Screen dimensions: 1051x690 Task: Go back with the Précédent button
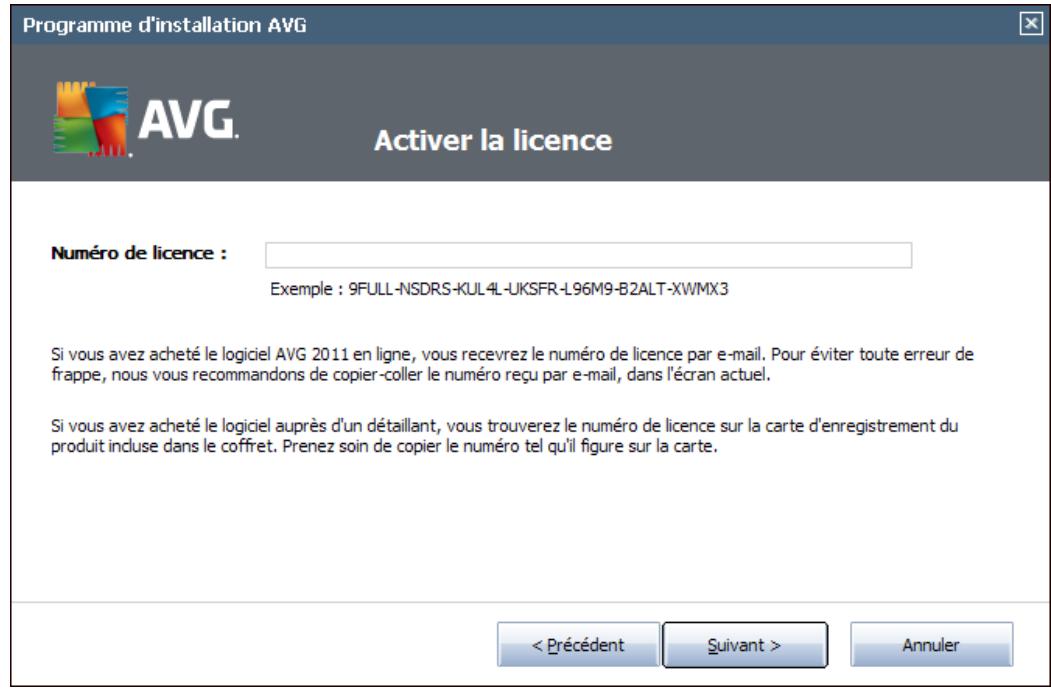(578, 644)
